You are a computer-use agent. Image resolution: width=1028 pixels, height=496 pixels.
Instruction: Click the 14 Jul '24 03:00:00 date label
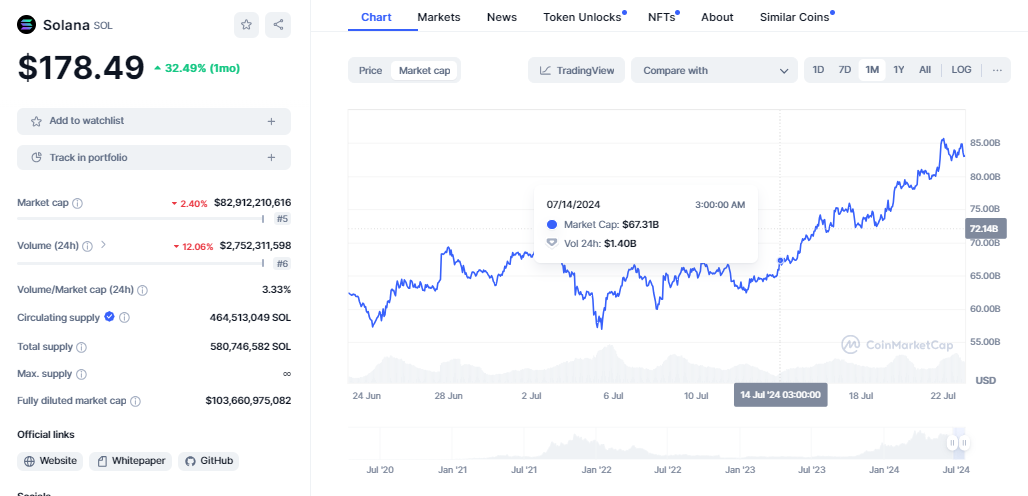pyautogui.click(x=780, y=395)
